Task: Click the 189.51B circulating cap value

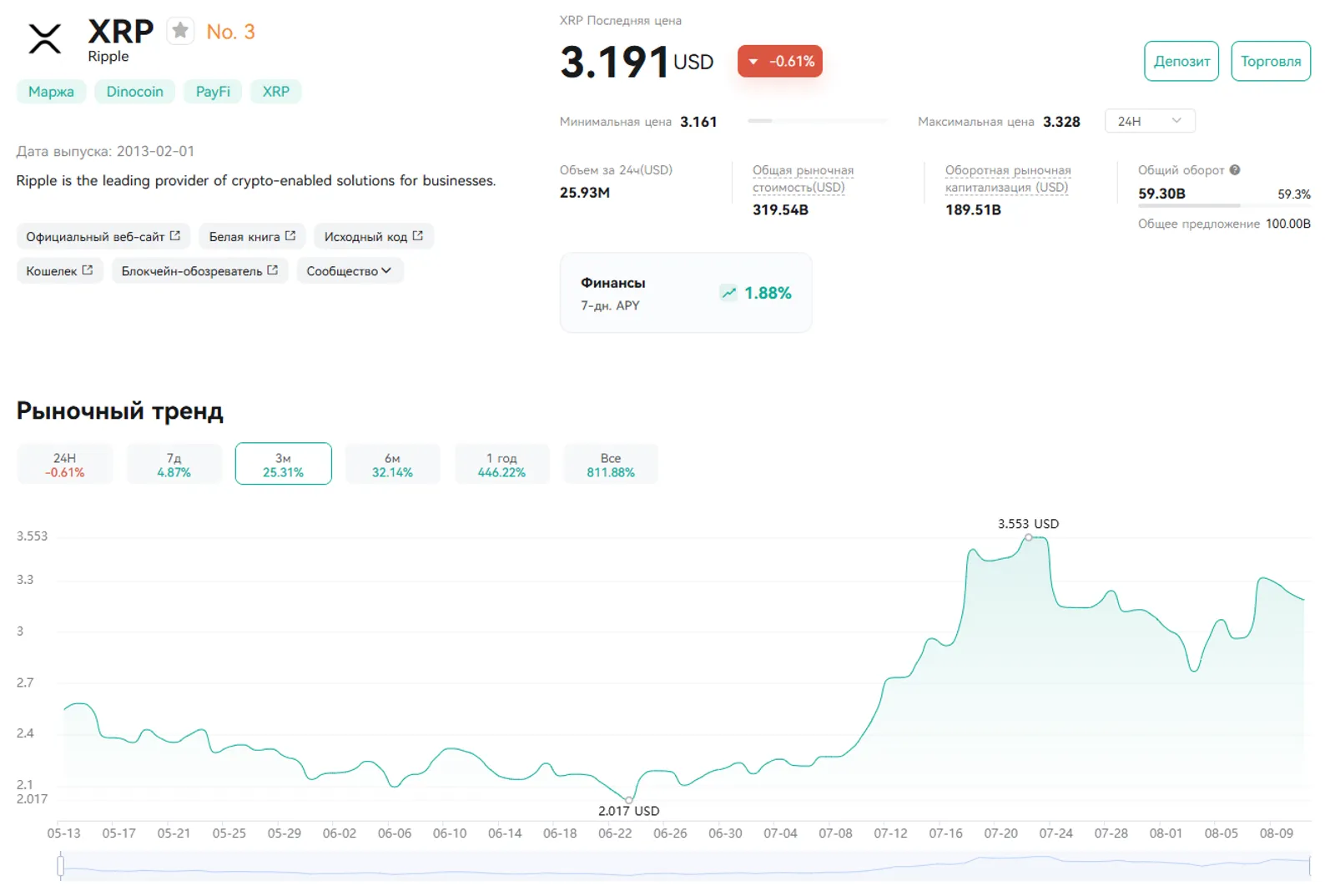Action: click(x=973, y=210)
